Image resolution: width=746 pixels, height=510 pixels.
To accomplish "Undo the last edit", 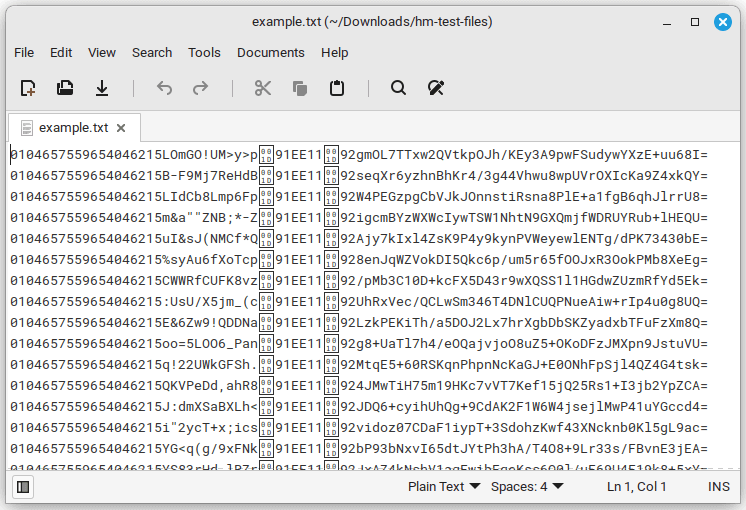I will [164, 88].
